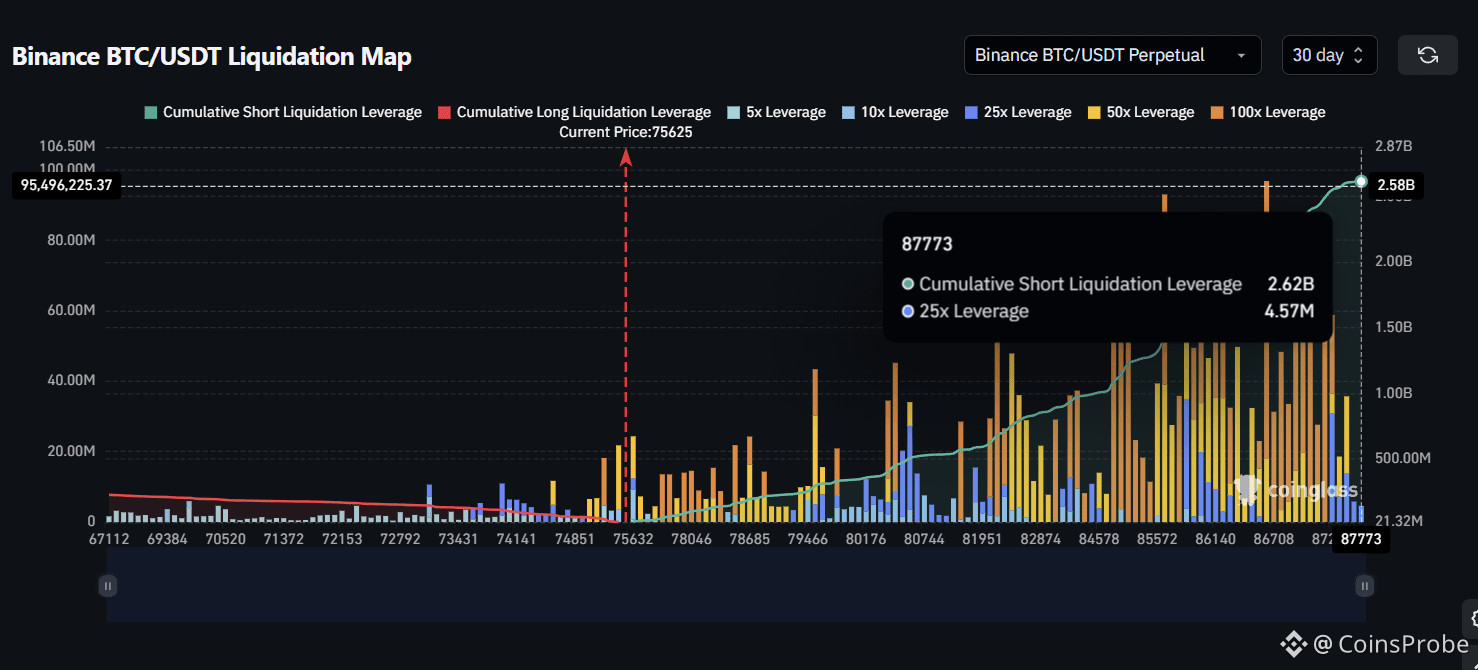Click the caret on the pair selector
Image resolution: width=1478 pixels, height=670 pixels.
[1243, 56]
